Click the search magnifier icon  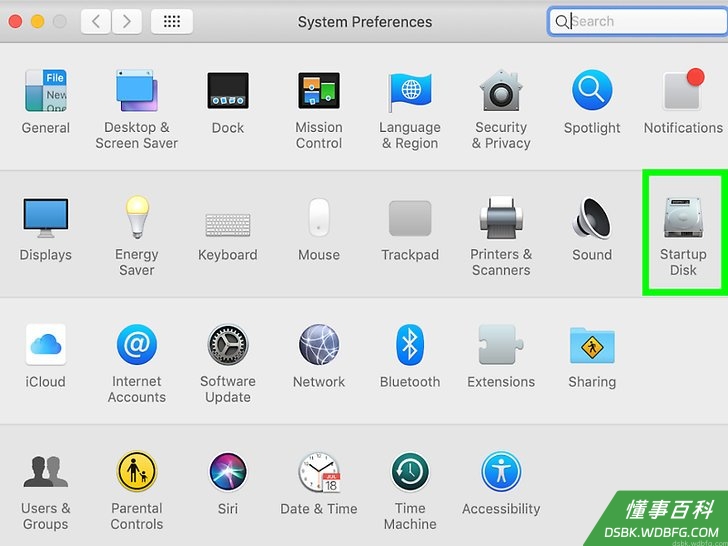(x=561, y=21)
